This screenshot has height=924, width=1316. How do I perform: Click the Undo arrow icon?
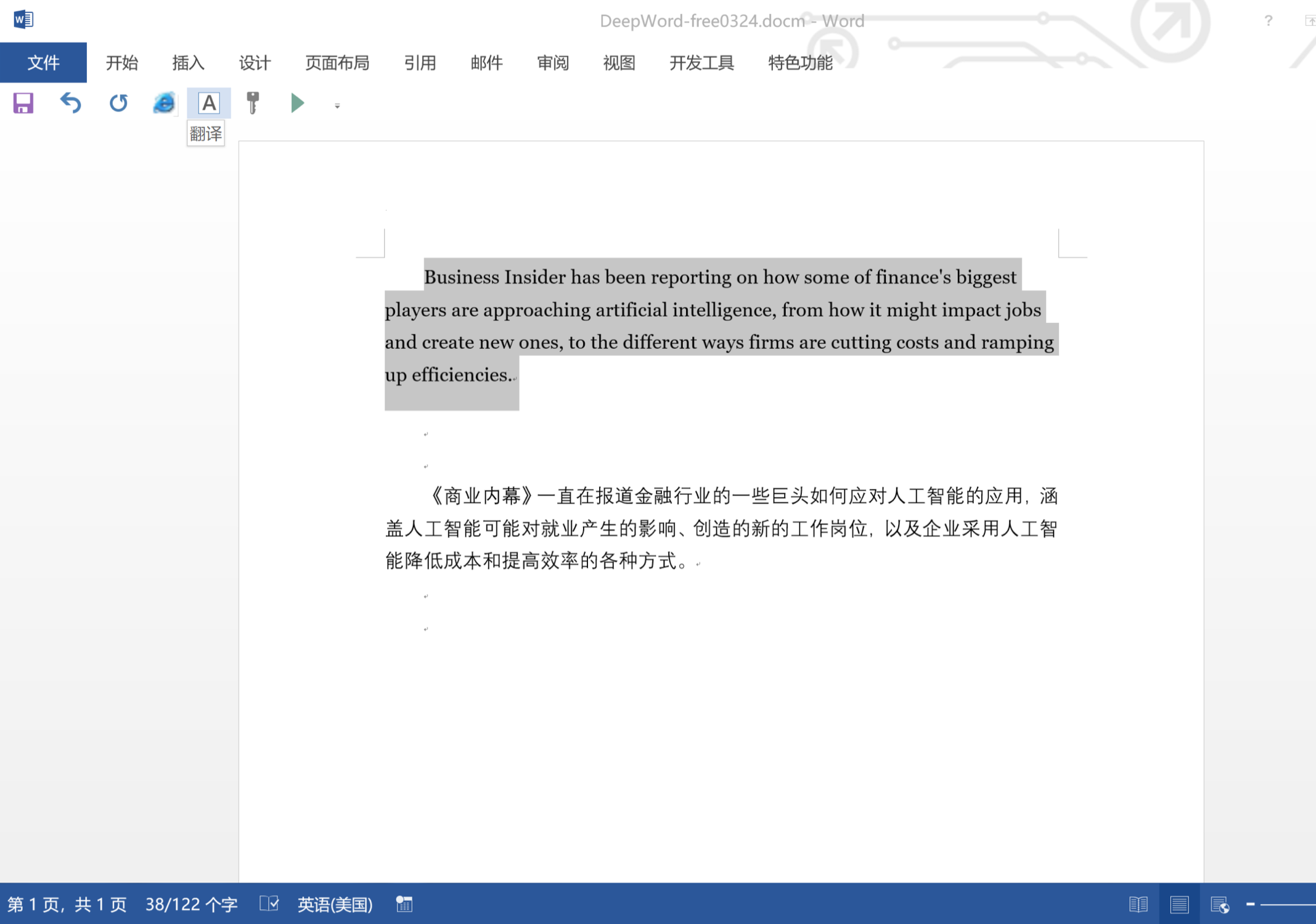pos(70,102)
